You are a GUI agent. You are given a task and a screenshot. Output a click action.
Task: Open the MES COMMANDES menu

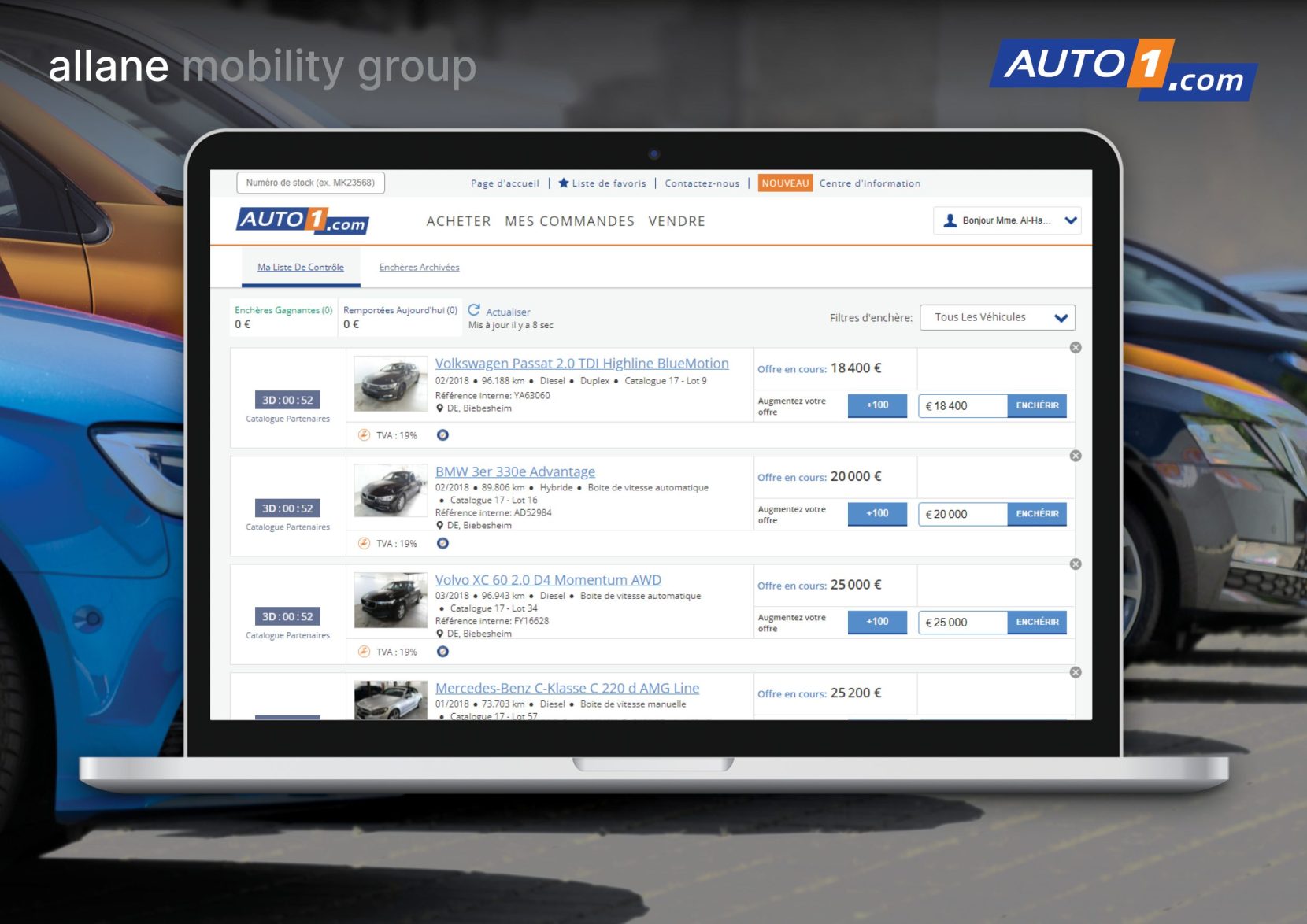(569, 222)
